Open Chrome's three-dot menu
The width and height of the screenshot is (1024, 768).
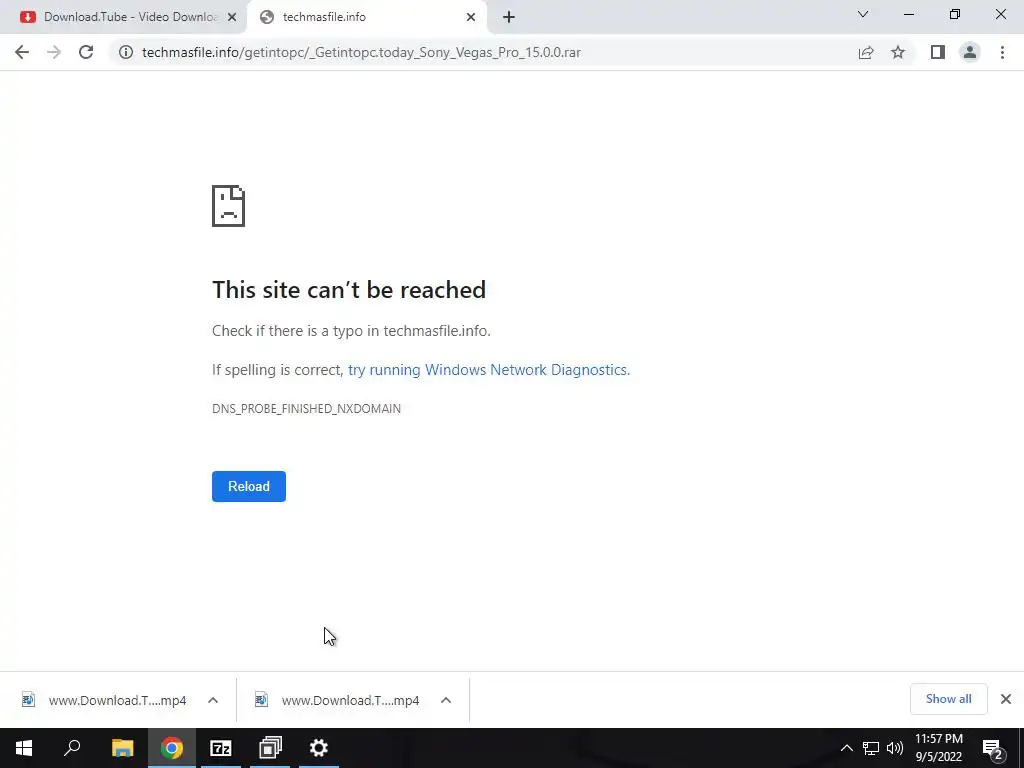pyautogui.click(x=1002, y=52)
